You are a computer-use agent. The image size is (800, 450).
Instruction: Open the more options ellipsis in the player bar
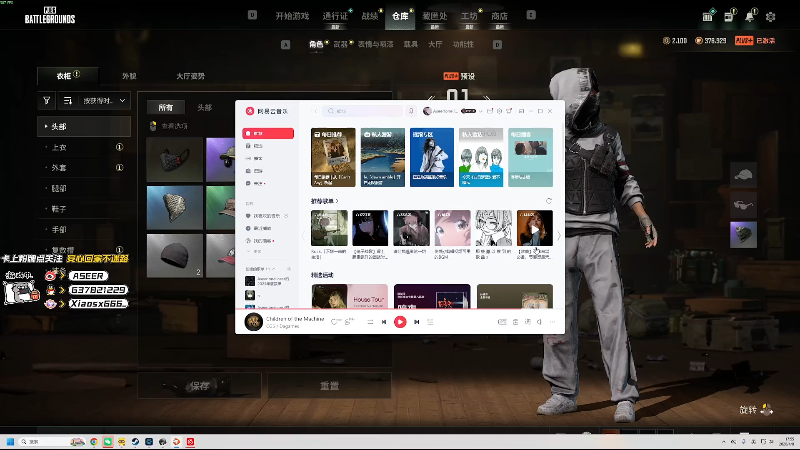(x=552, y=322)
